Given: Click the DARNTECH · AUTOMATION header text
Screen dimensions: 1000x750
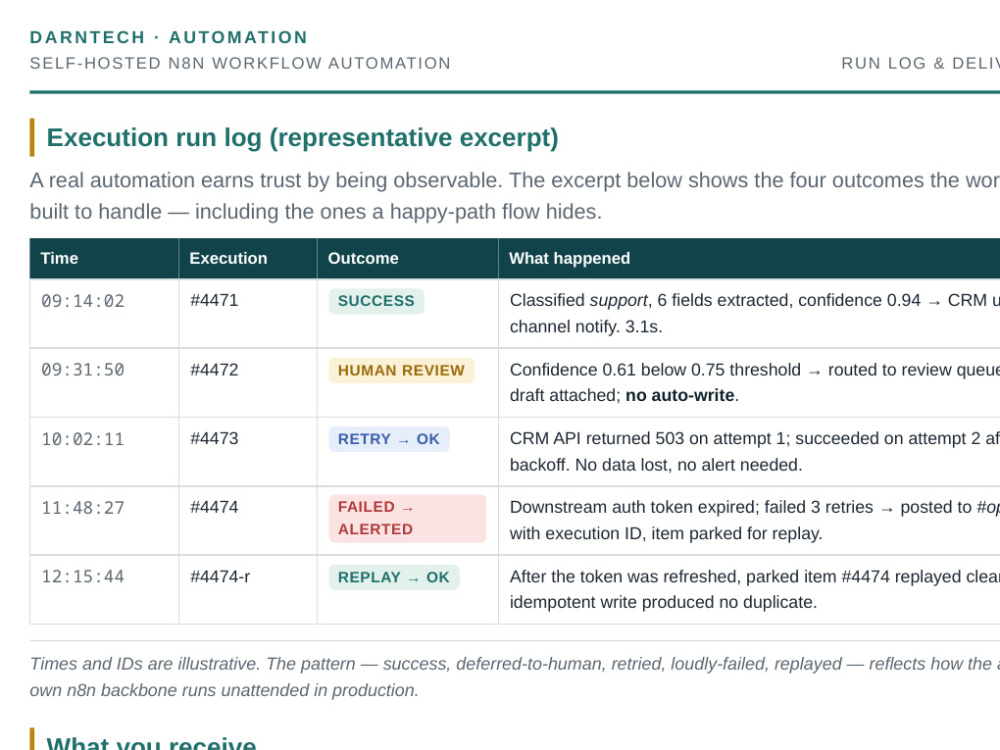Looking at the screenshot, I should tap(168, 37).
